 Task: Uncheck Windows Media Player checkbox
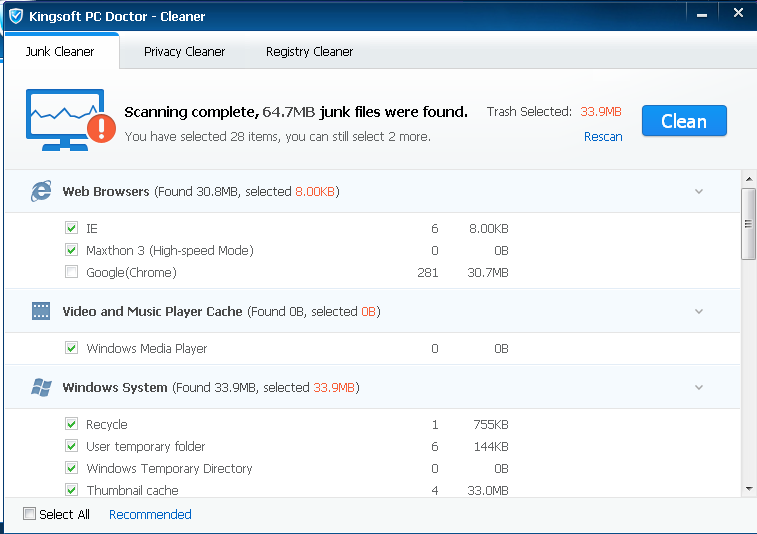tap(71, 348)
